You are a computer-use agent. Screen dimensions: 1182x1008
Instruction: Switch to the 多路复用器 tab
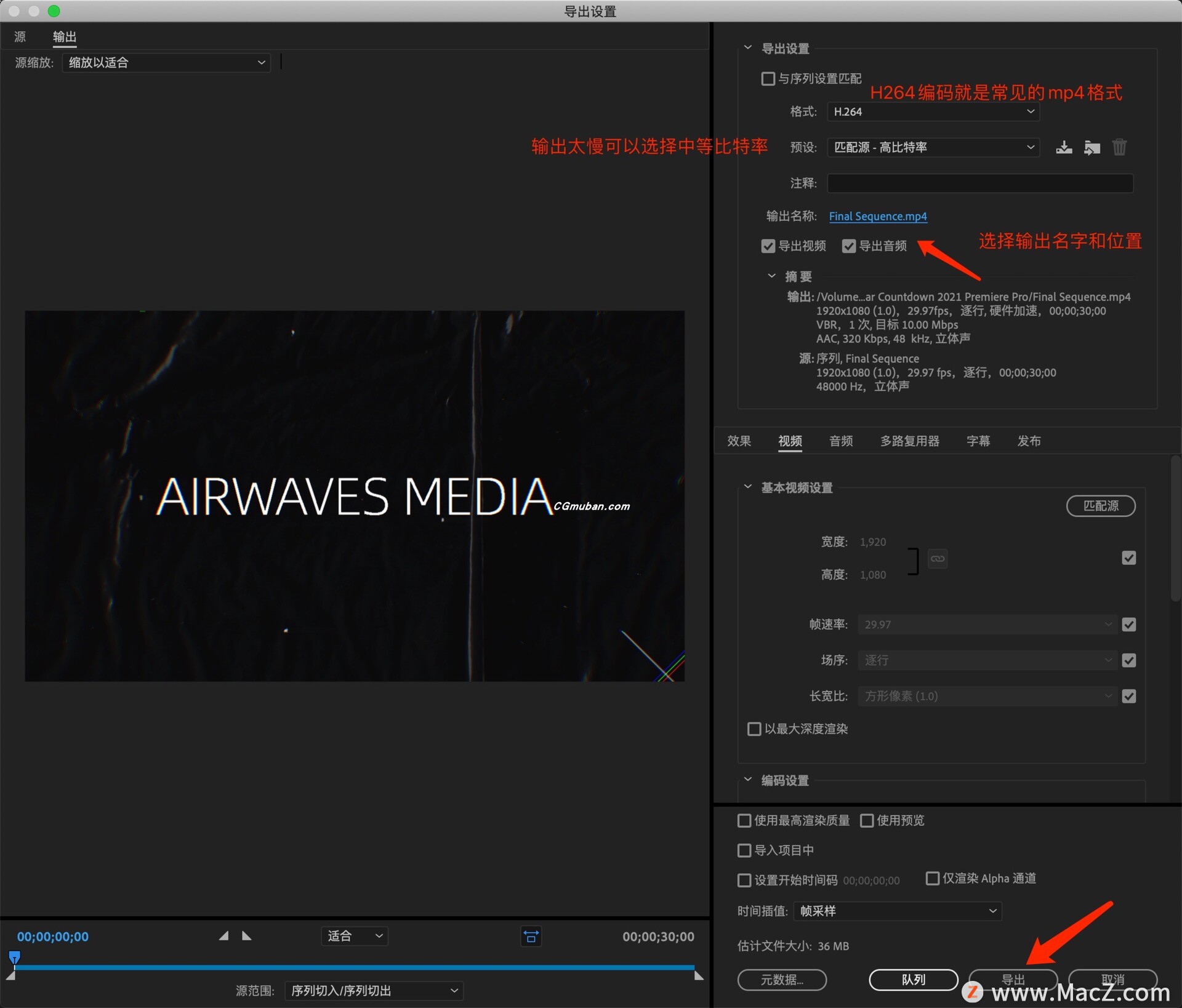coord(909,441)
